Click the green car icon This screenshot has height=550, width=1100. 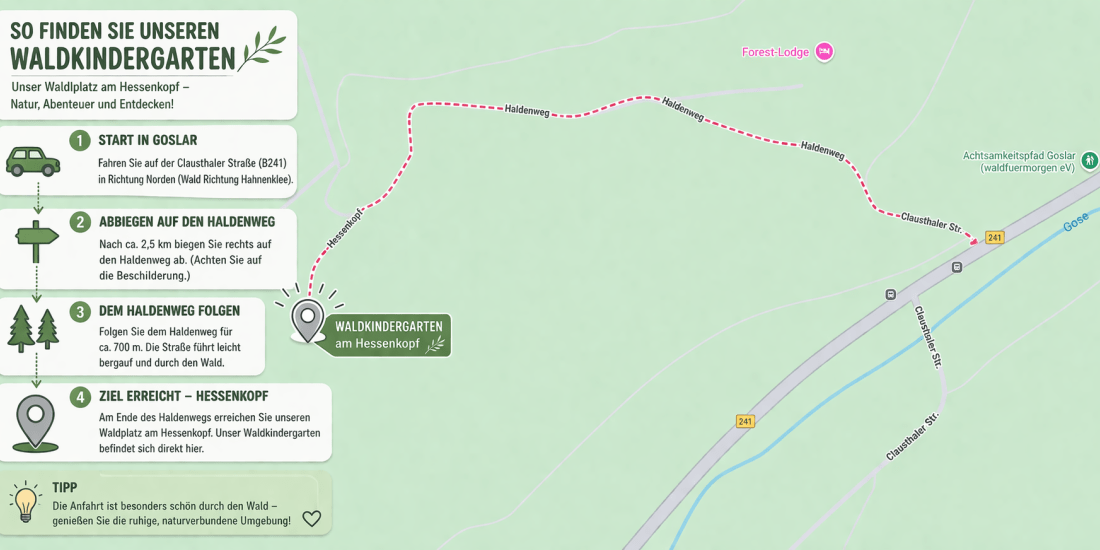coord(33,161)
